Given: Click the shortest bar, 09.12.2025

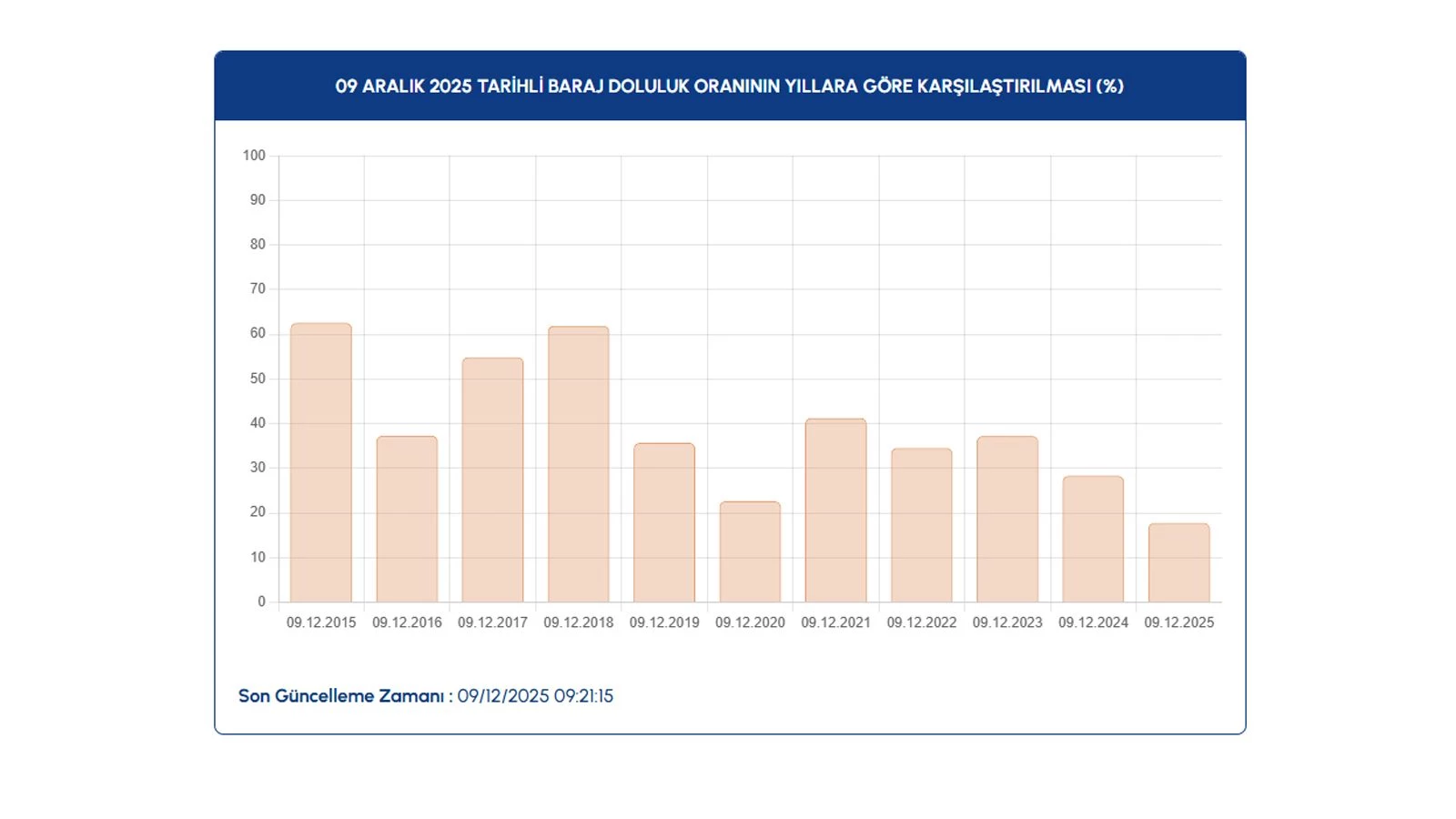Looking at the screenshot, I should 1178,562.
